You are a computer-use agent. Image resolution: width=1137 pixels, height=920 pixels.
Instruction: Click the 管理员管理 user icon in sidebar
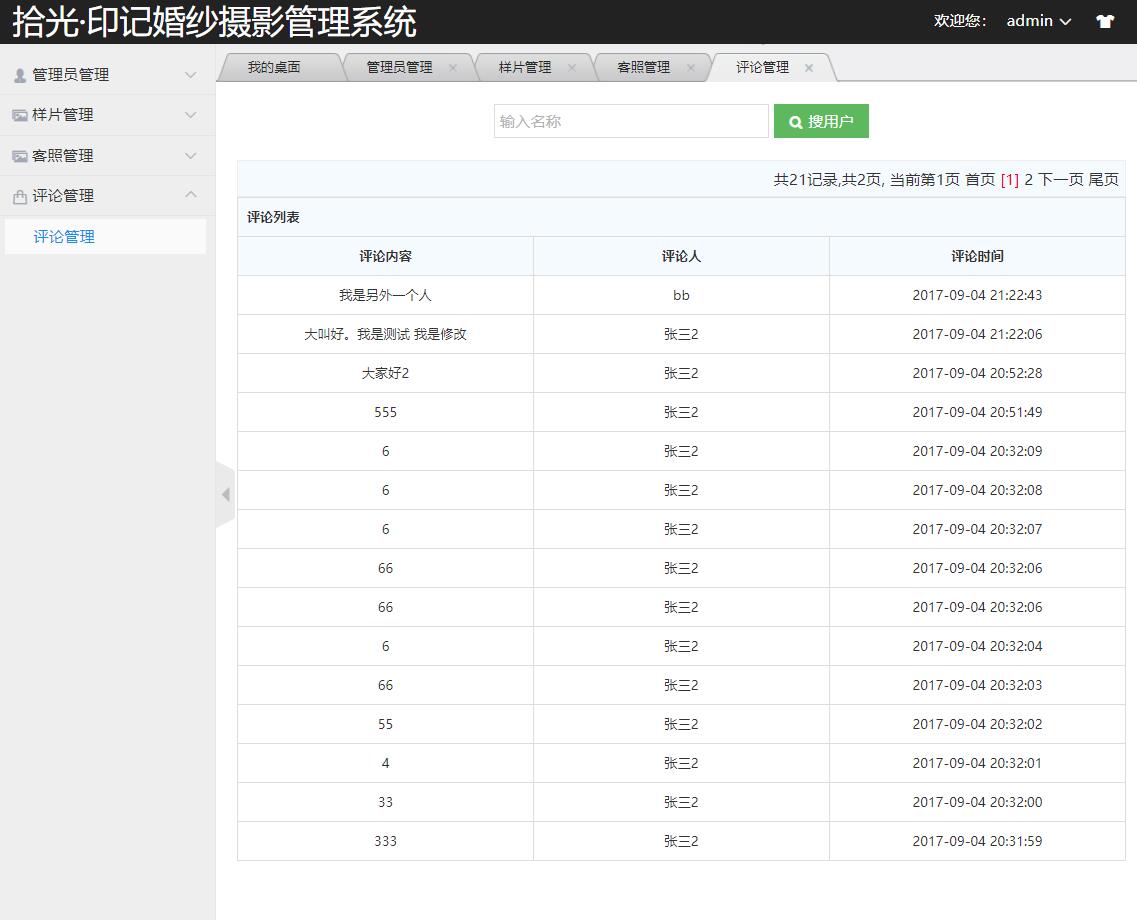(19, 75)
